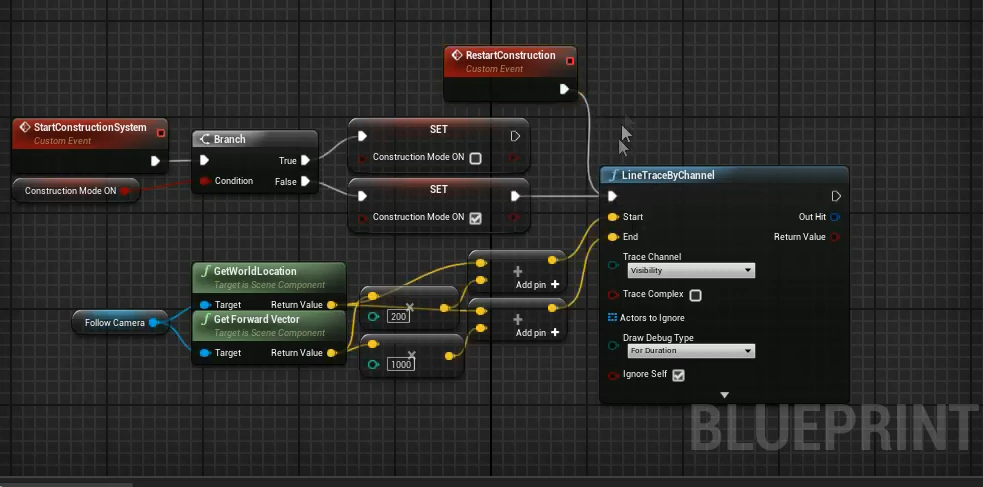Click the Branch node False output pin
The image size is (983, 487).
pos(305,181)
